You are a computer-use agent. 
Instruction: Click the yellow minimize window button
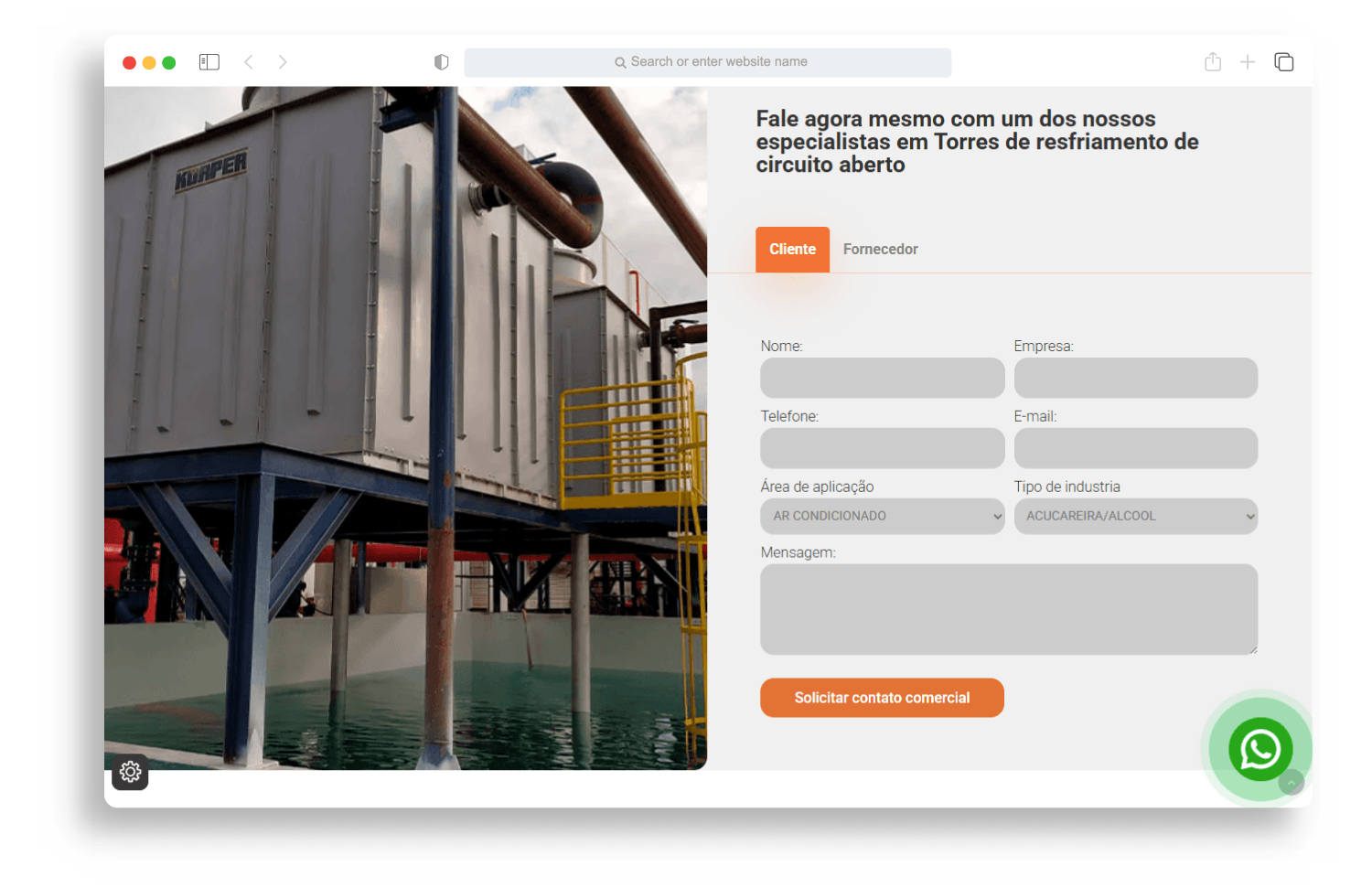(149, 63)
